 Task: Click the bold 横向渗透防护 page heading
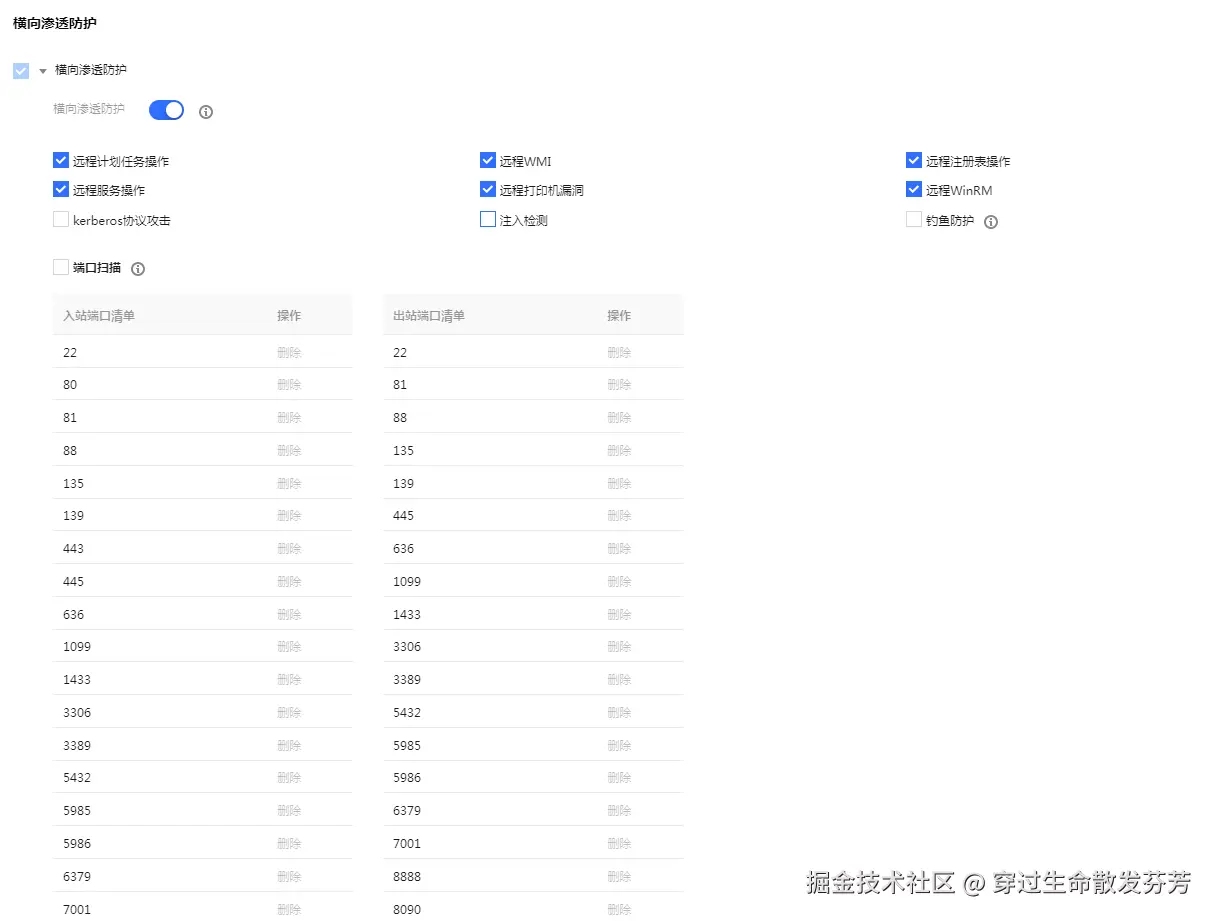point(55,22)
